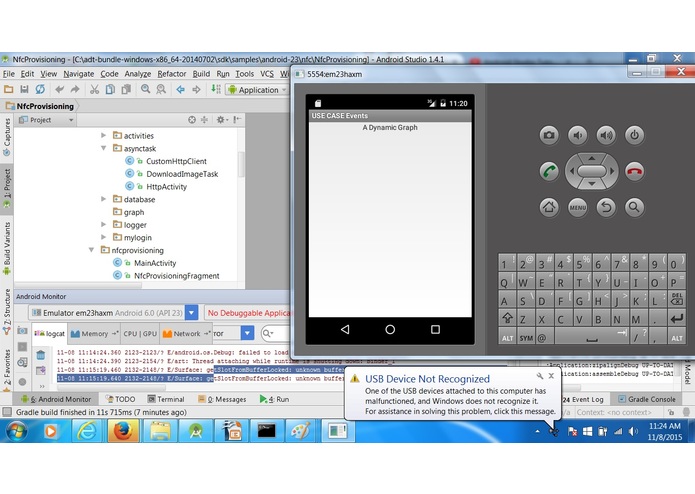695x494 pixels.
Task: Click the emulator MENU button
Action: (577, 207)
